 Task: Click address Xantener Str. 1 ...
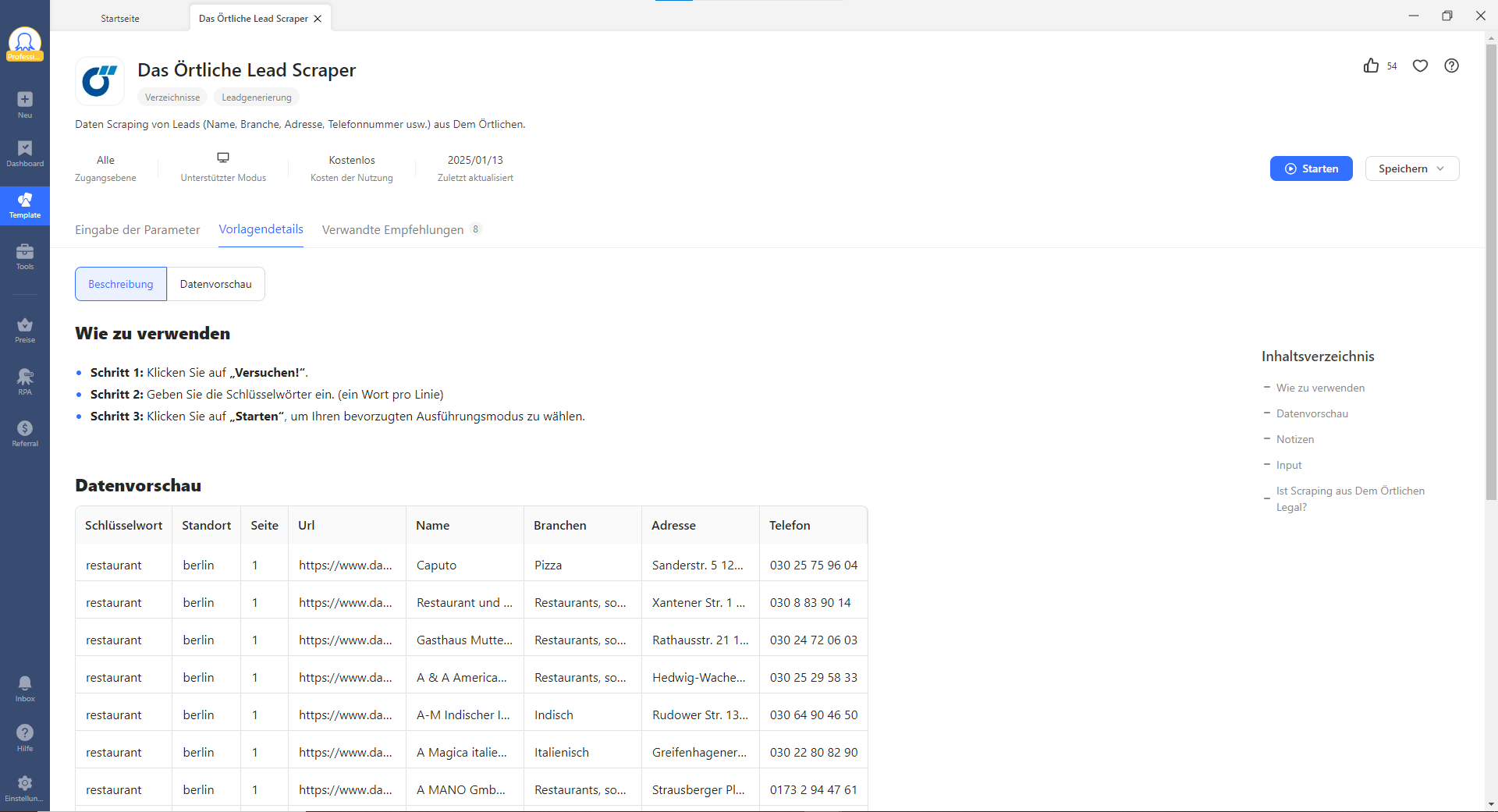[x=699, y=603]
